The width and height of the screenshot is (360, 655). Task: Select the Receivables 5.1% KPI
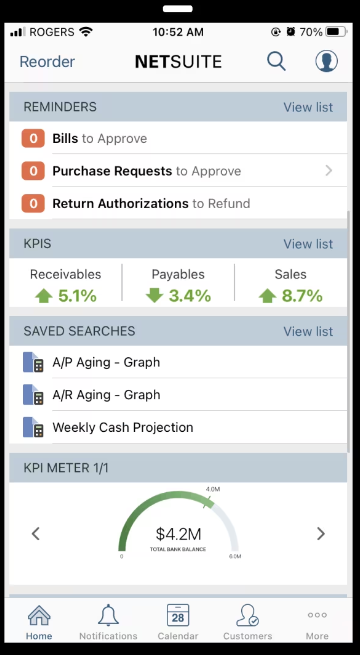tap(66, 286)
